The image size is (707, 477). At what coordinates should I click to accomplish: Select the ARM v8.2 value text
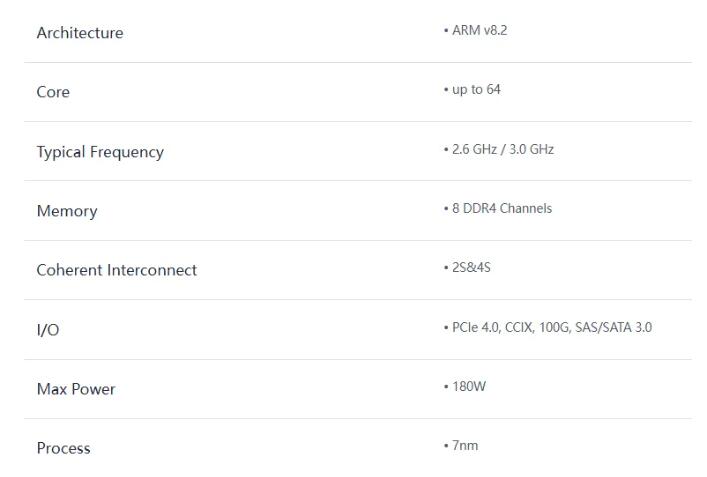coord(480,31)
